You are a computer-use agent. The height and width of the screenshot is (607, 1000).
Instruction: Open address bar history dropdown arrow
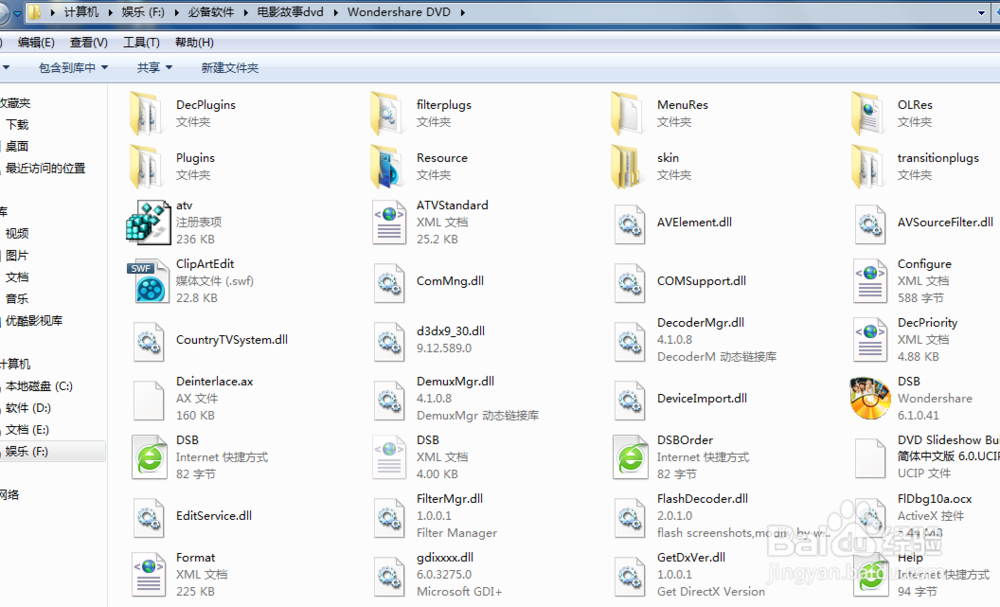point(981,12)
